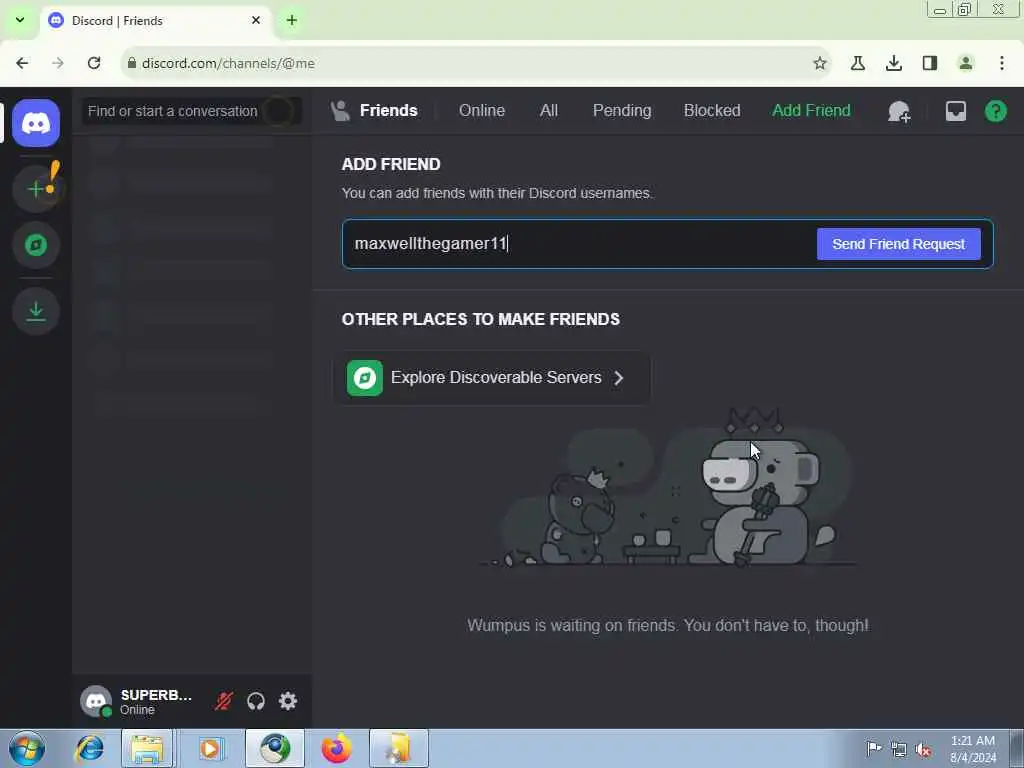This screenshot has height=768, width=1024.
Task: Click the muted volume tray icon
Action: [x=923, y=750]
